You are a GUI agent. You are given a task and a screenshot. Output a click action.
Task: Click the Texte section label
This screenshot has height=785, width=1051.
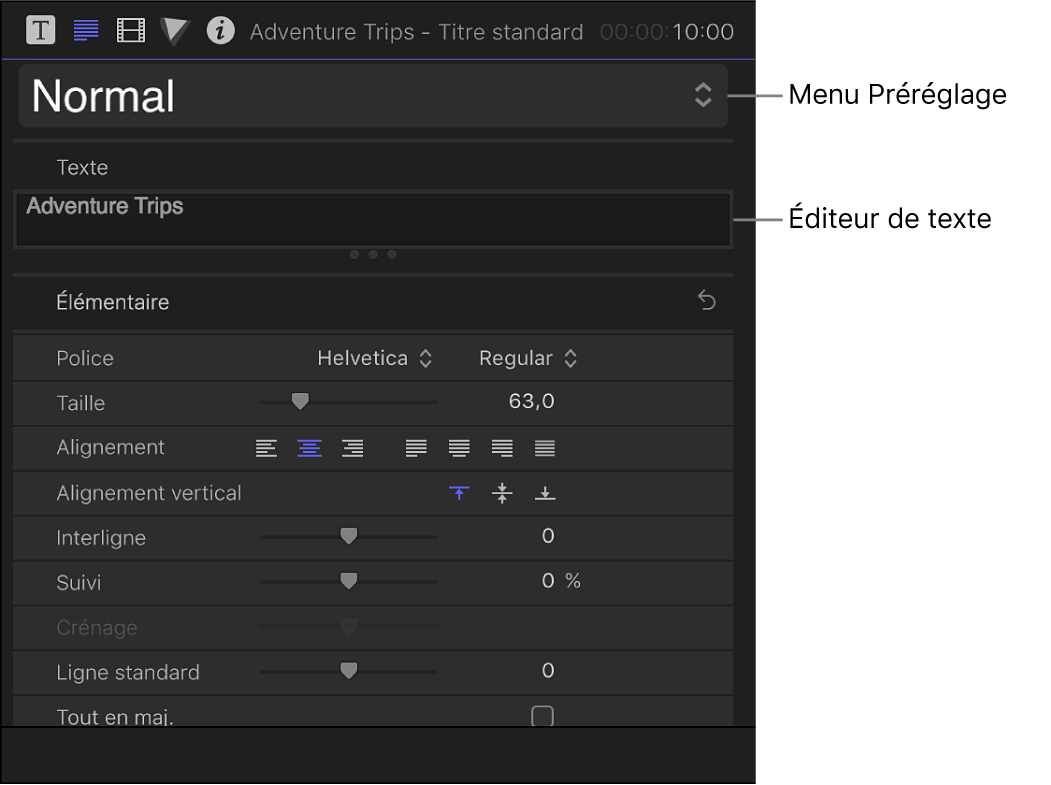coord(82,167)
